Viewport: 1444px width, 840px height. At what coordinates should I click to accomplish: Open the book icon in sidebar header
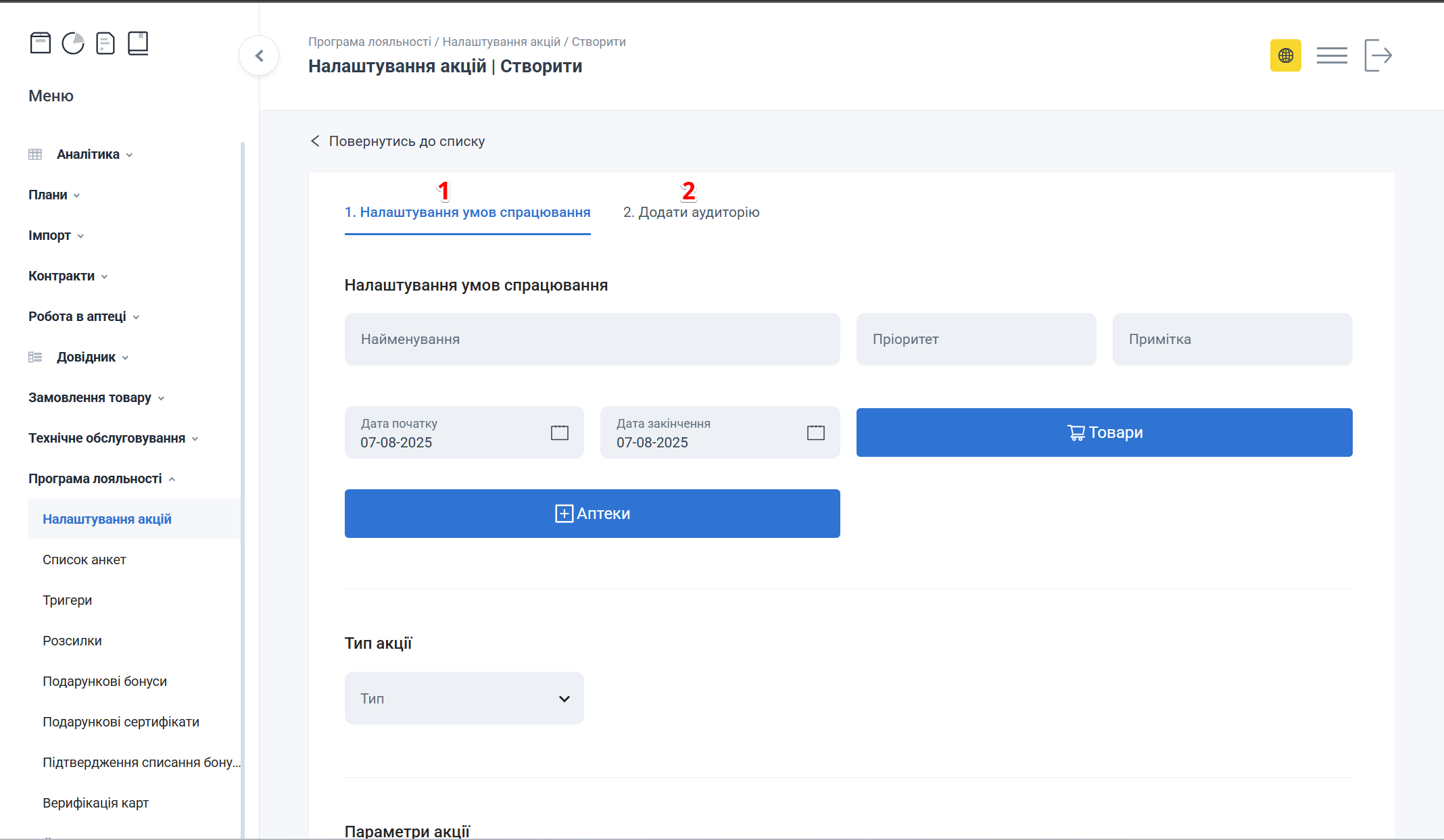(138, 43)
